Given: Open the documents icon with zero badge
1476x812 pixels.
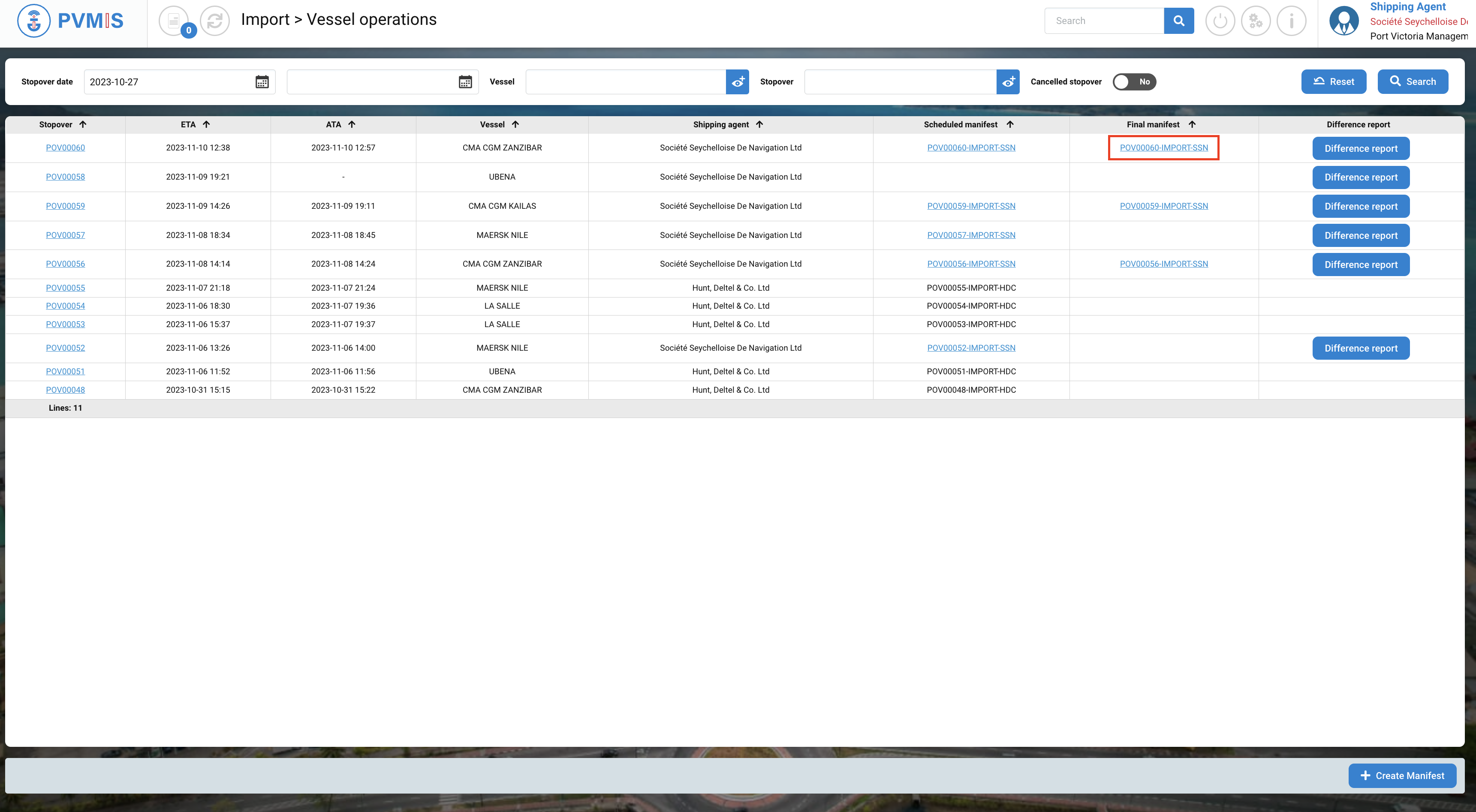Looking at the screenshot, I should pyautogui.click(x=174, y=21).
